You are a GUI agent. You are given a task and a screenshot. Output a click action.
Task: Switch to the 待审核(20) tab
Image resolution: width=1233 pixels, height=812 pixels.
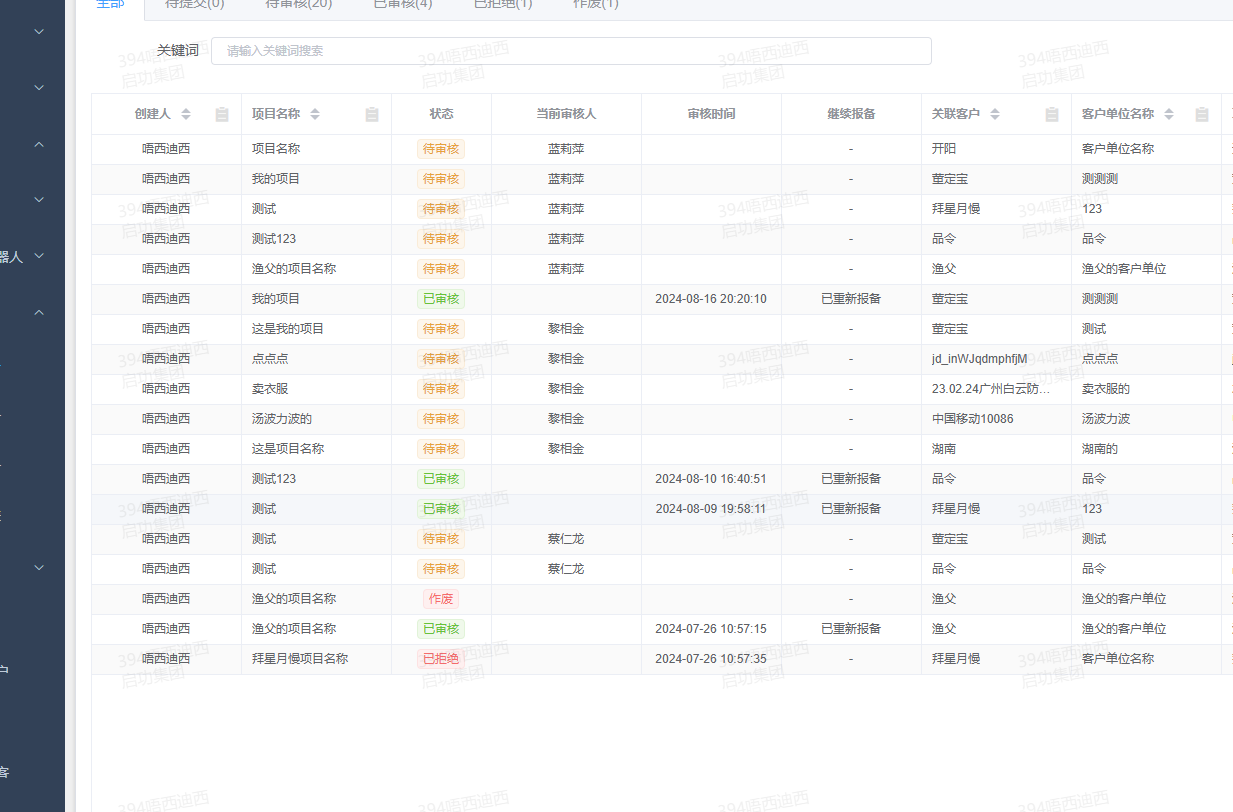tap(298, 4)
